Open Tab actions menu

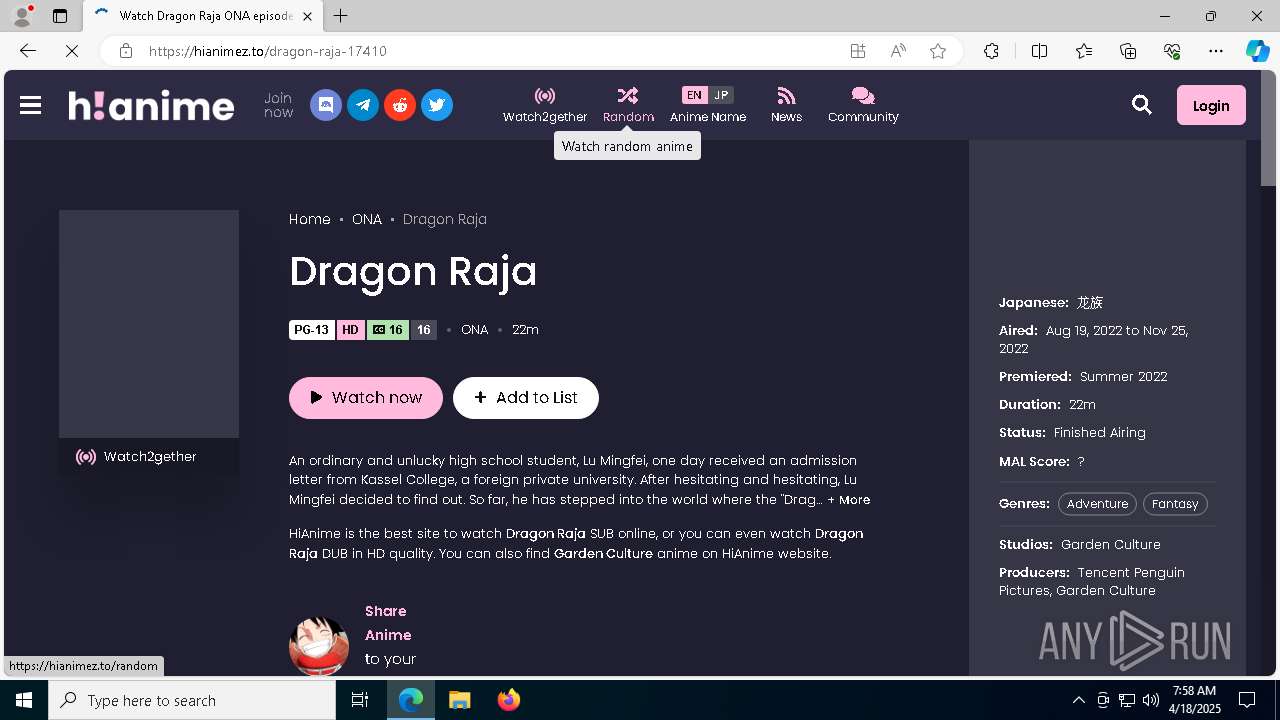point(60,16)
